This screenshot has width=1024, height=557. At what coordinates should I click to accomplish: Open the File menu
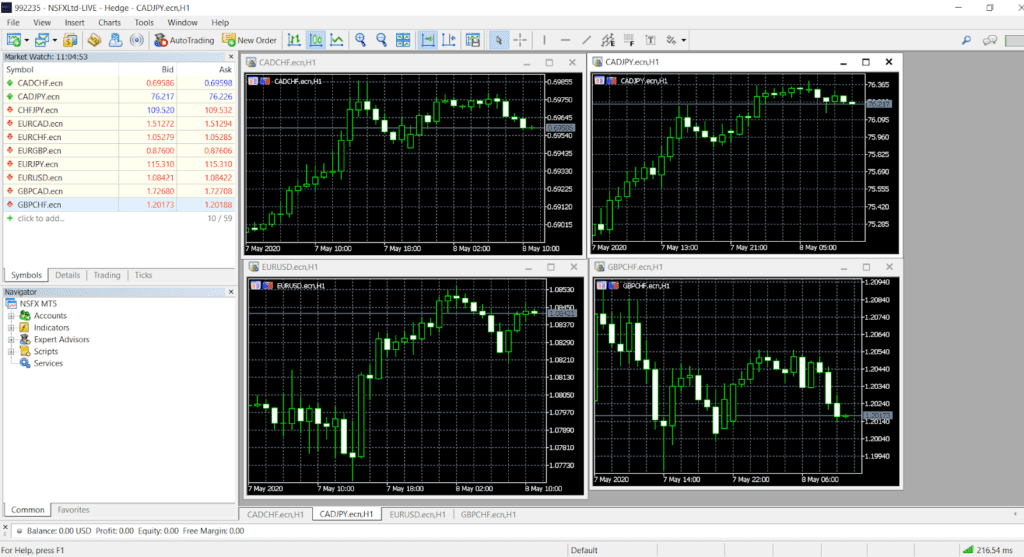click(13, 22)
